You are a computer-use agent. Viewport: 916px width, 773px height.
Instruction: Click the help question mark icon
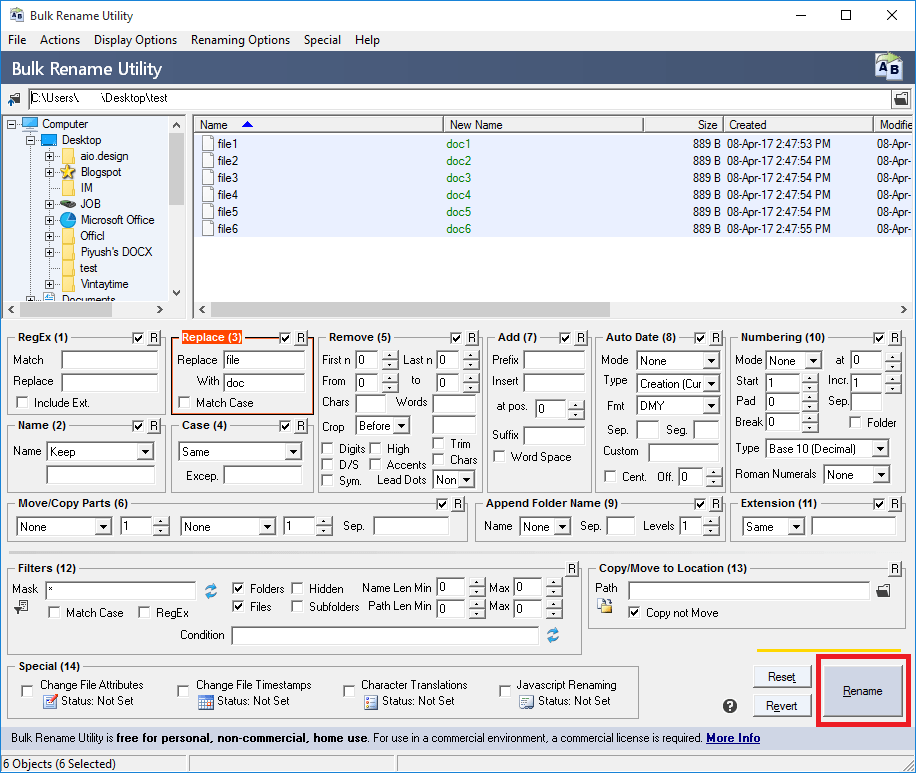[x=730, y=706]
